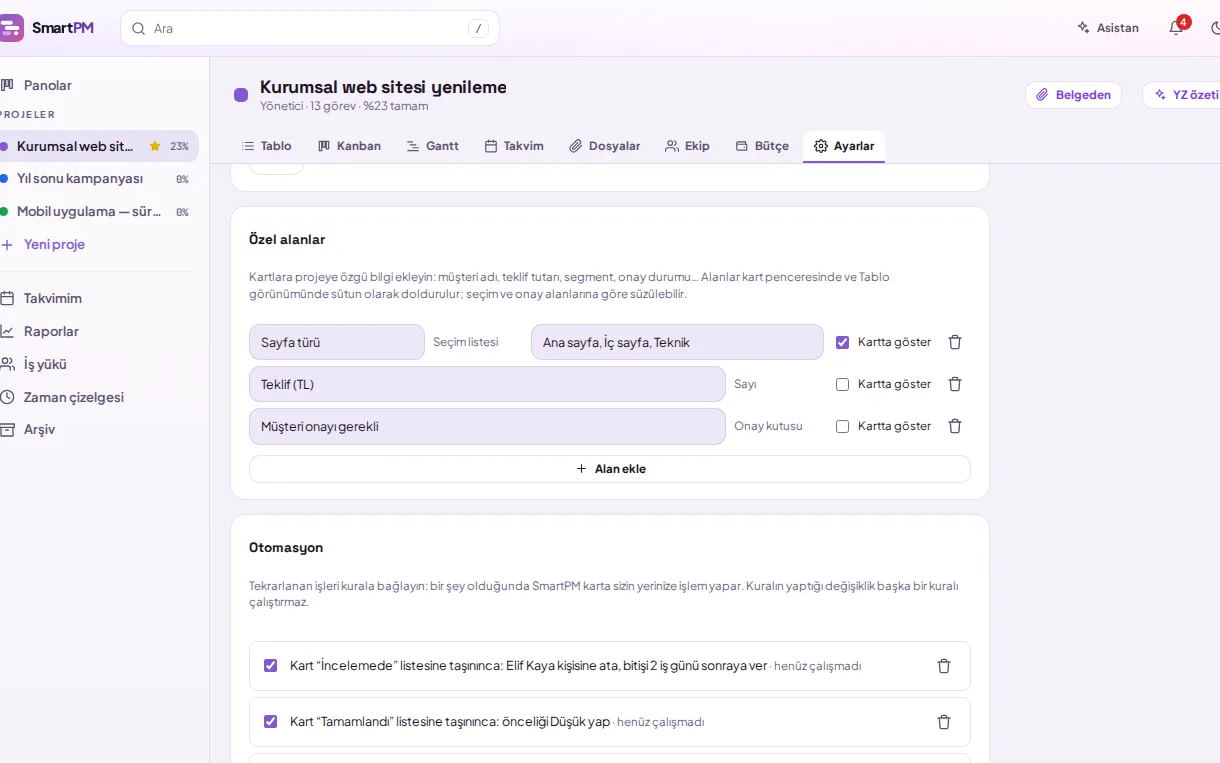
Task: Delete the Teklif (TL) custom field
Action: click(x=955, y=384)
